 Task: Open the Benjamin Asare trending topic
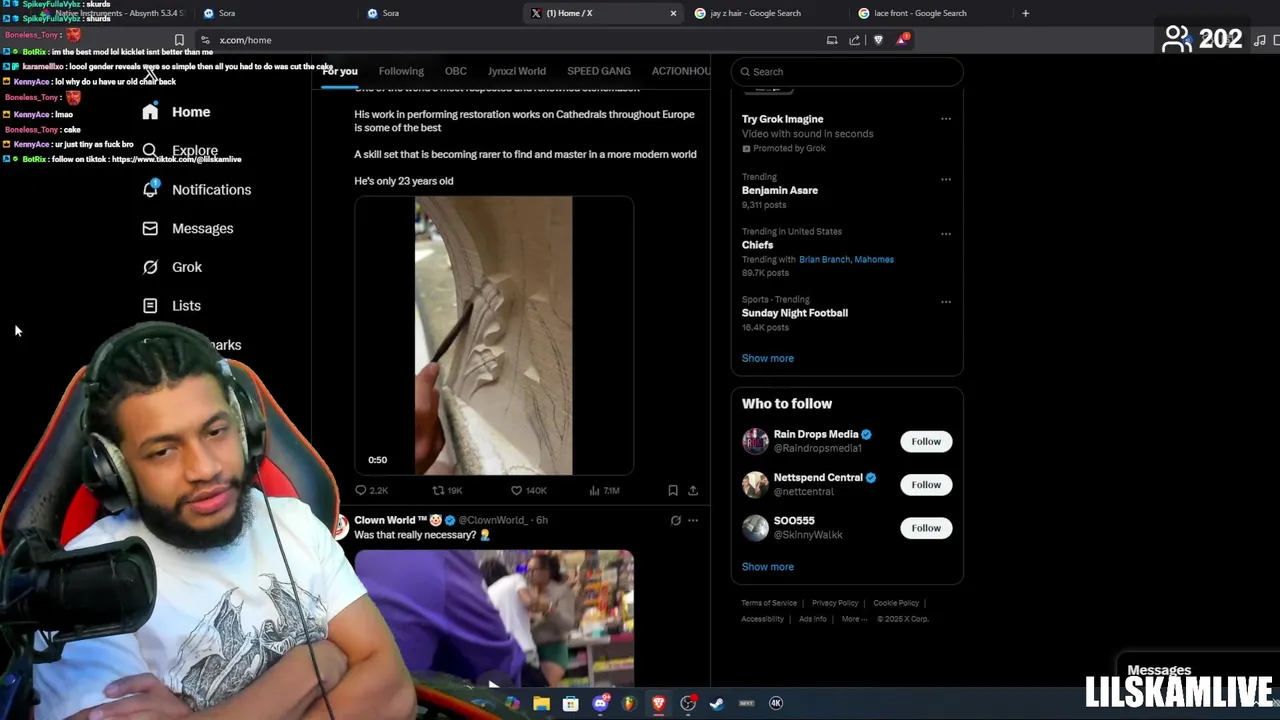[x=780, y=190]
